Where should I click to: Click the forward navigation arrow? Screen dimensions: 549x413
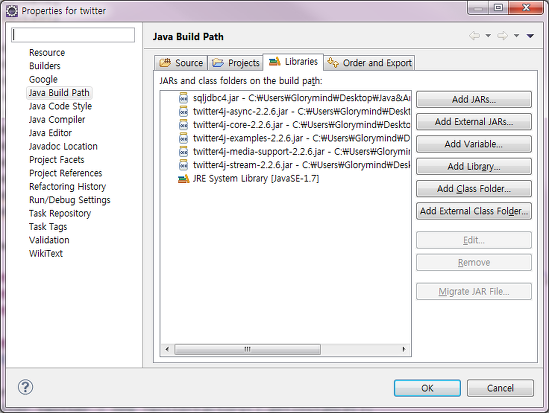pyautogui.click(x=502, y=35)
